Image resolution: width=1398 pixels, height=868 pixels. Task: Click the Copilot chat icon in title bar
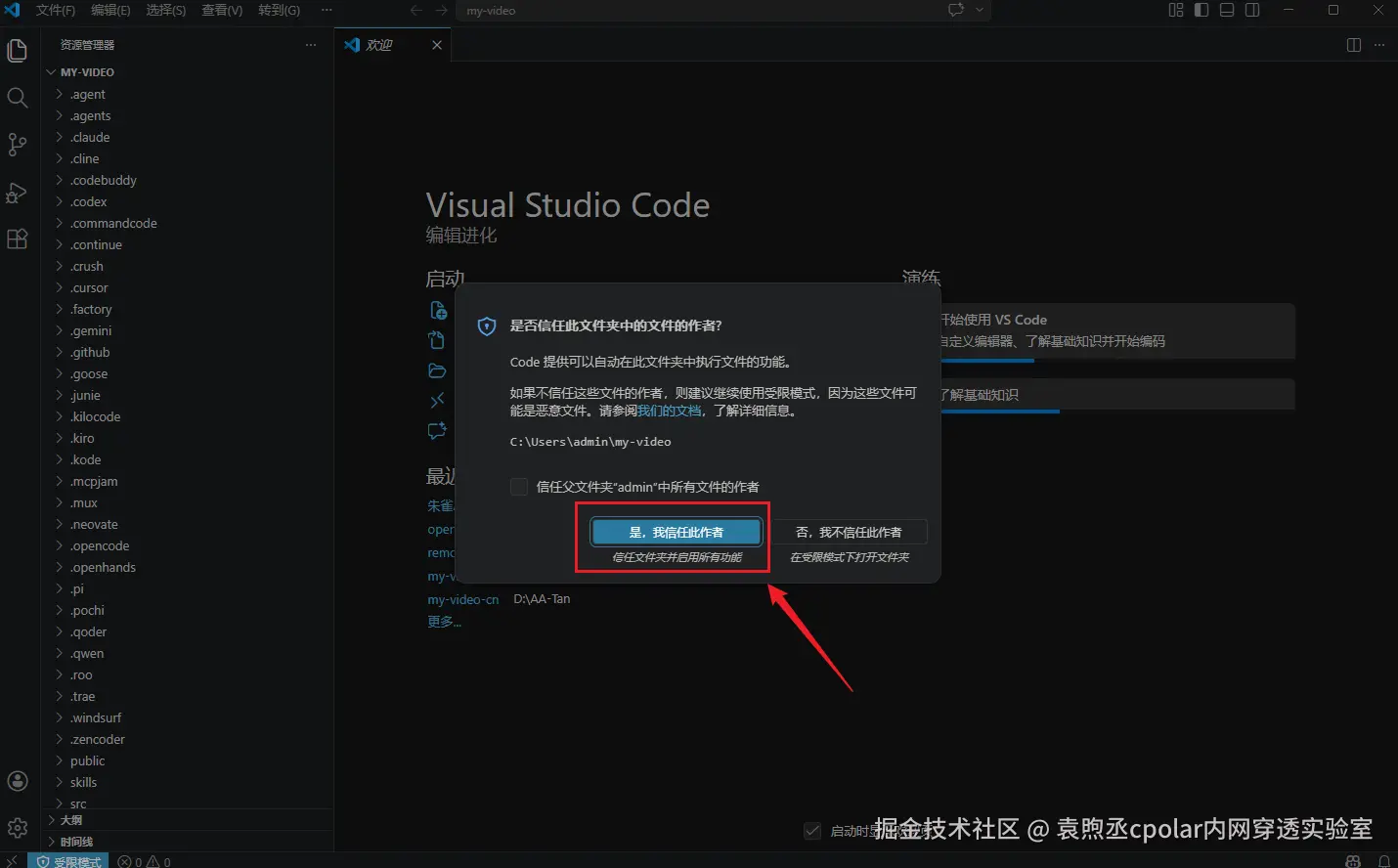[x=956, y=10]
